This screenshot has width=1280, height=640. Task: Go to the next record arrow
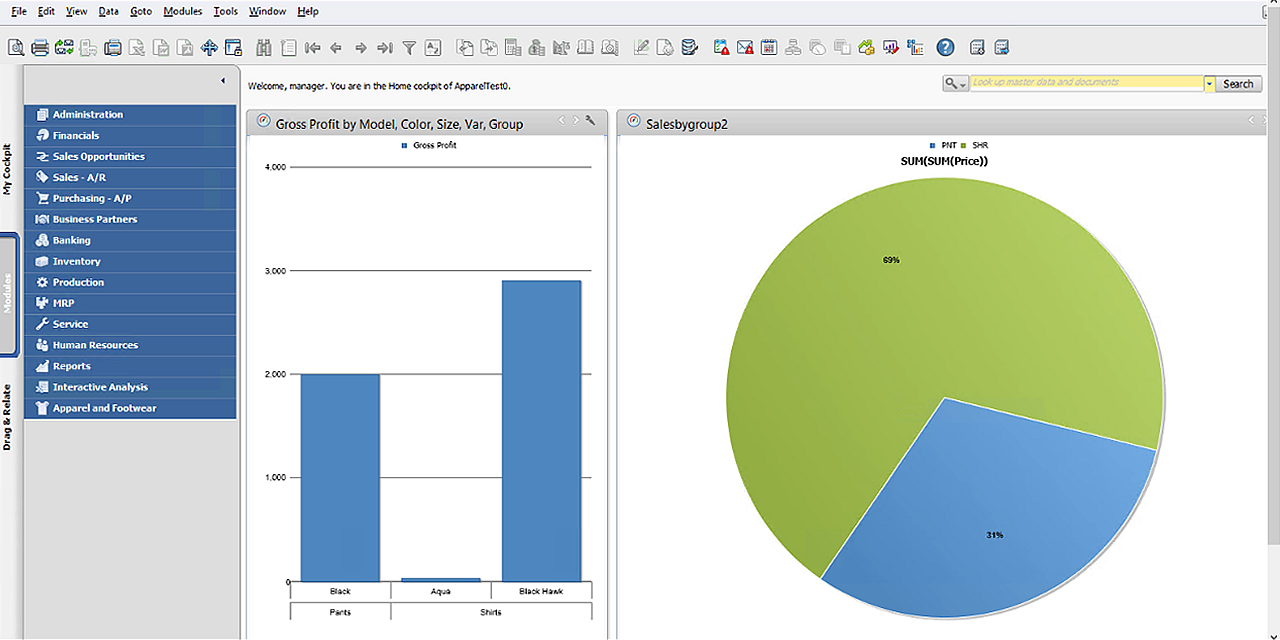(x=361, y=47)
